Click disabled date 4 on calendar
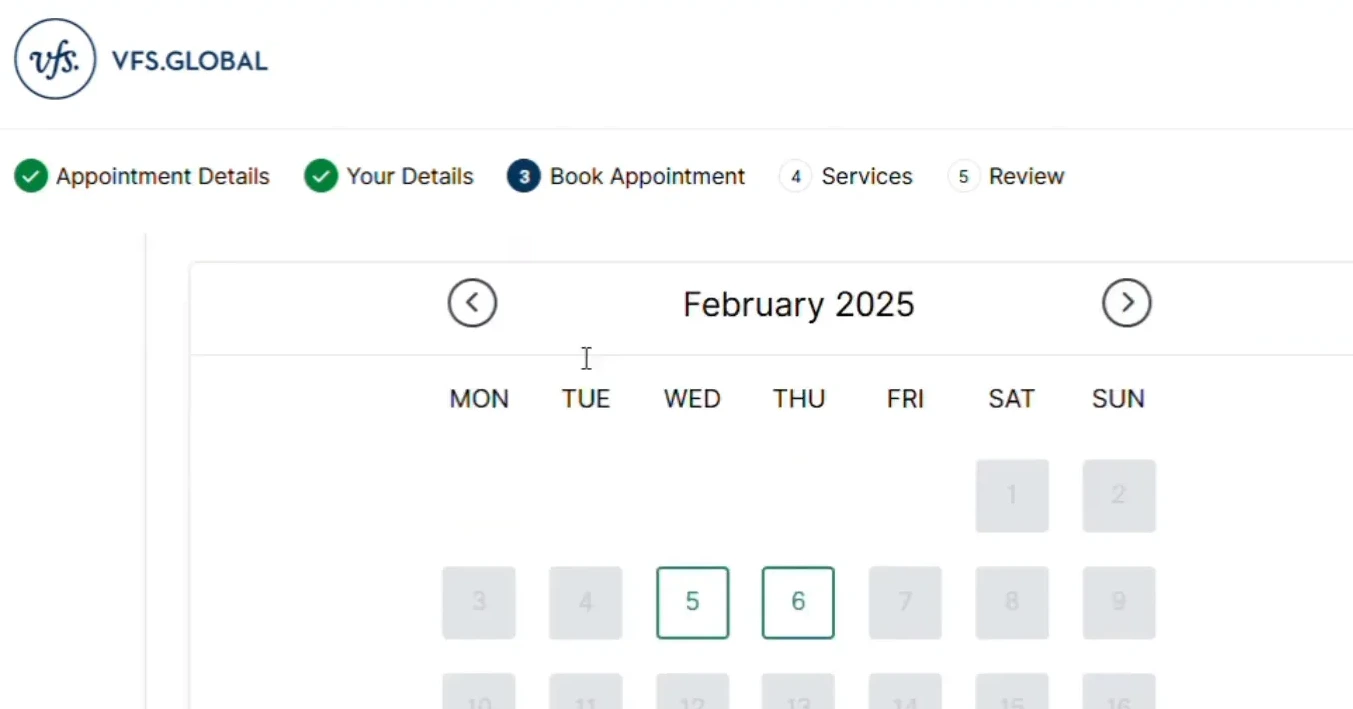1353x709 pixels. pos(586,602)
